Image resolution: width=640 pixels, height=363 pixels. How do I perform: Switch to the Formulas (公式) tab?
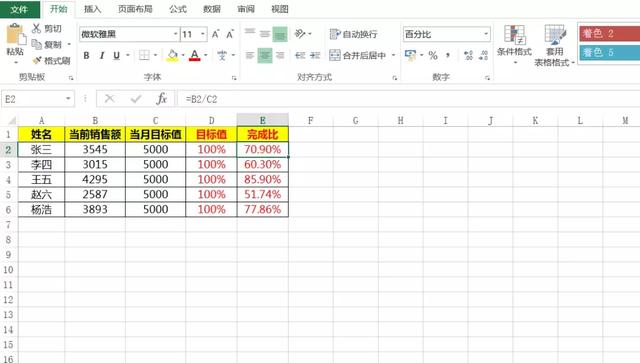click(x=178, y=9)
